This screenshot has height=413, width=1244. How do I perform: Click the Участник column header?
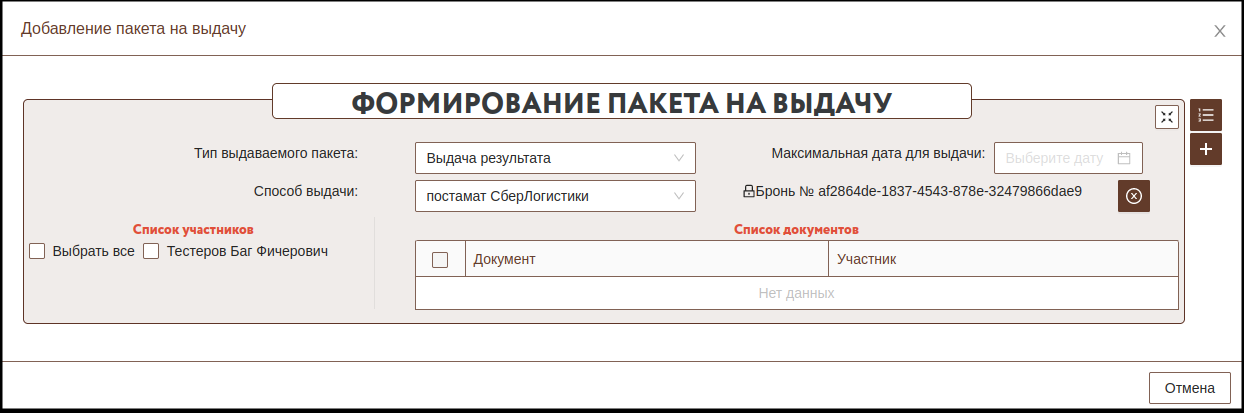(1002, 259)
